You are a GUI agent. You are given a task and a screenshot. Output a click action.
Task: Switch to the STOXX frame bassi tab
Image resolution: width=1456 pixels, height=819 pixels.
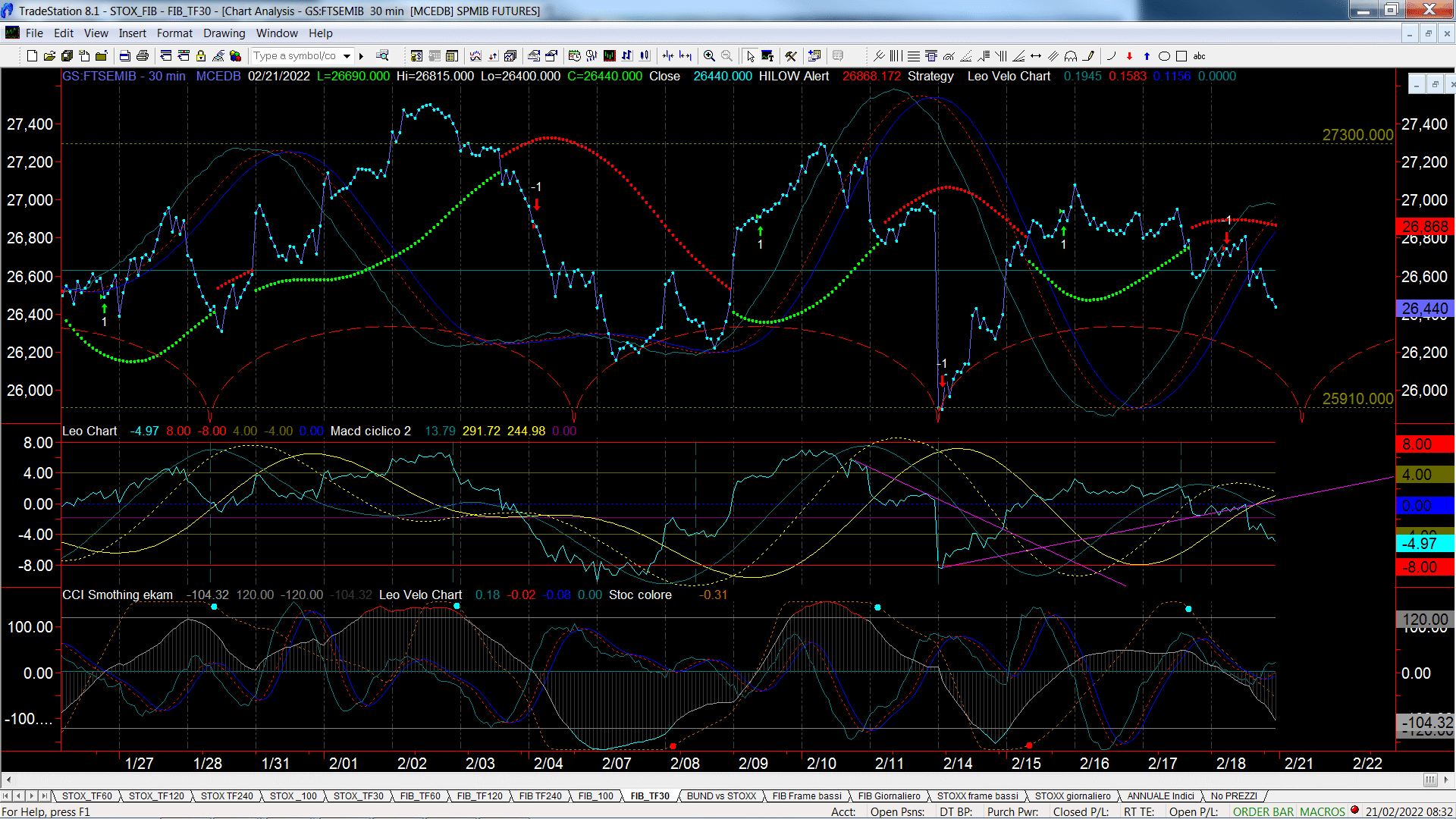pos(977,796)
